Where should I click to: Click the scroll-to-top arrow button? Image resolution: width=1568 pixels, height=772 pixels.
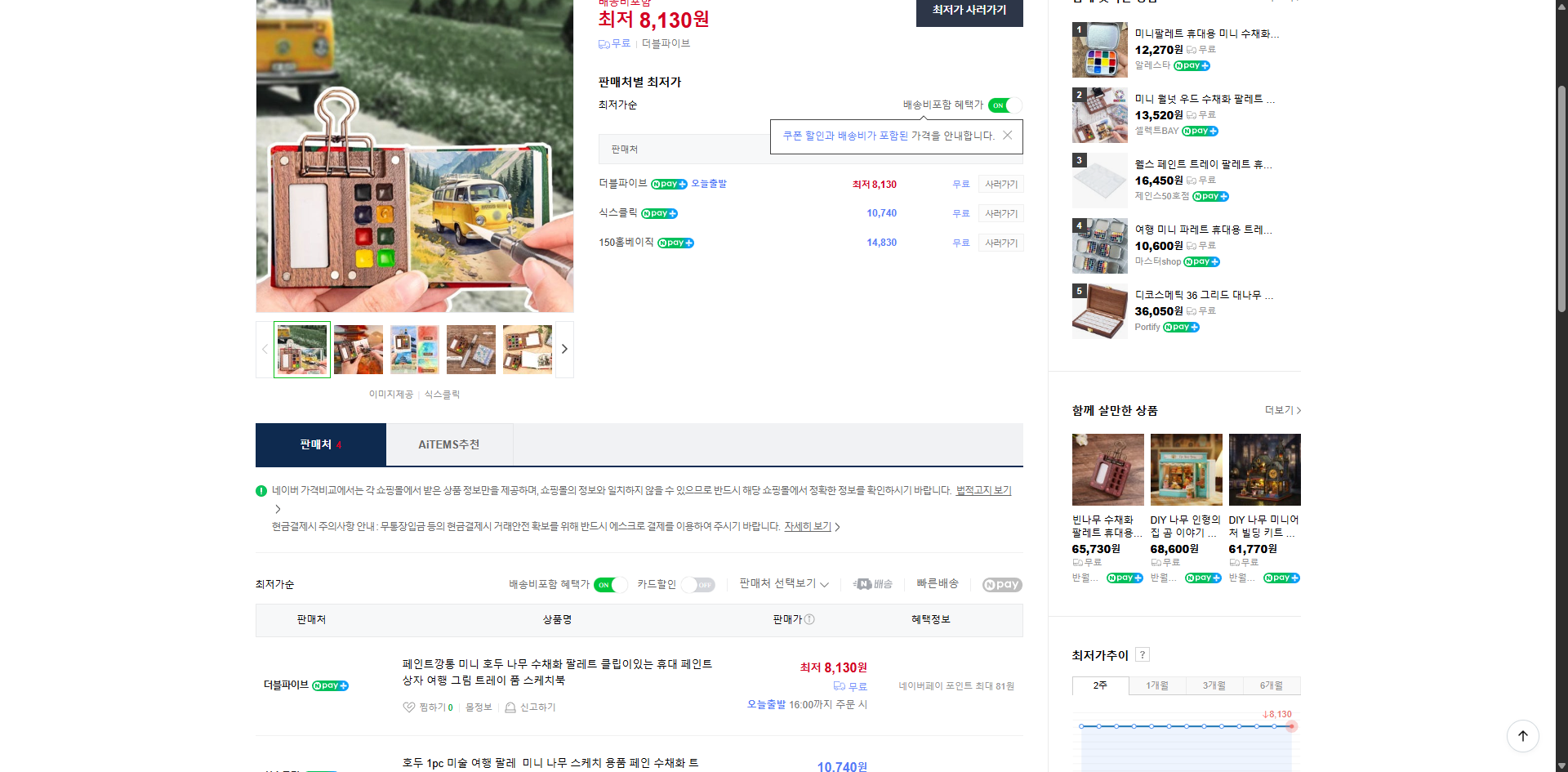[1522, 736]
